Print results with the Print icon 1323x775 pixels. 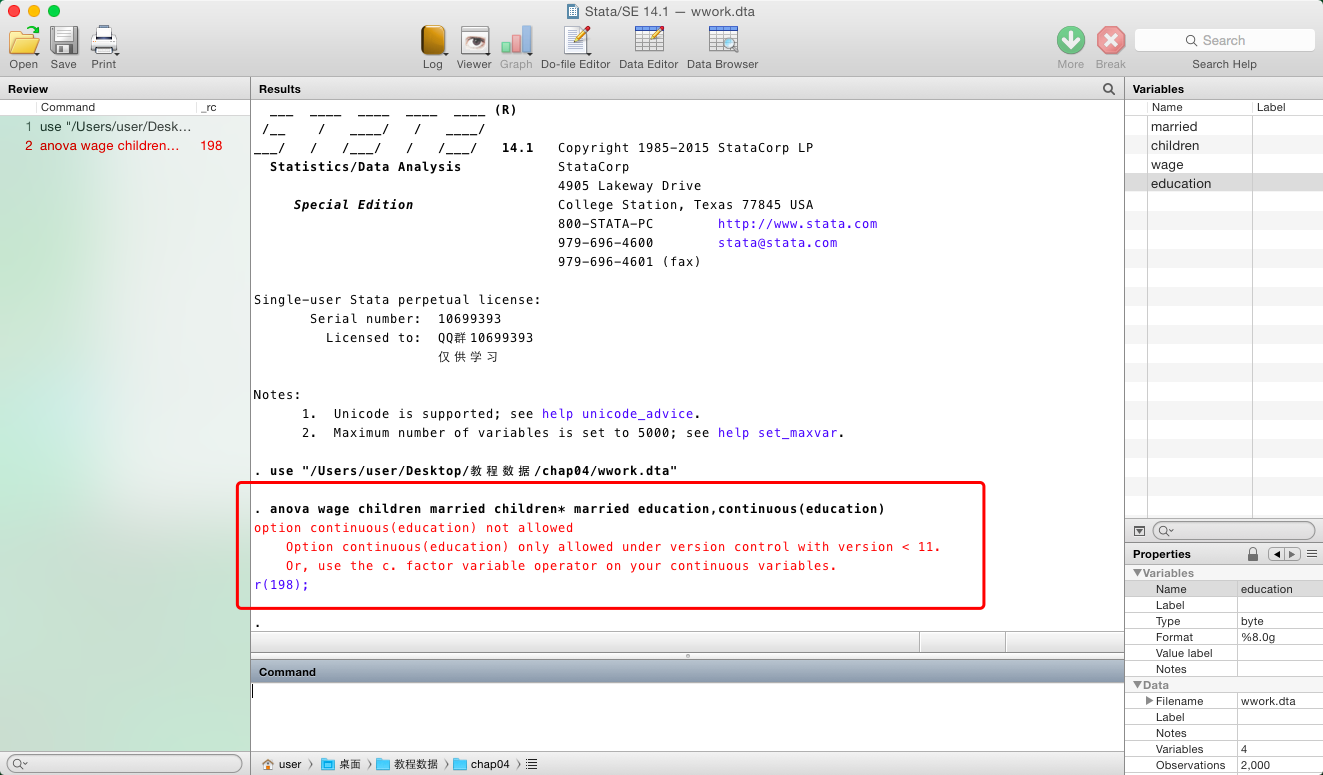coord(104,41)
